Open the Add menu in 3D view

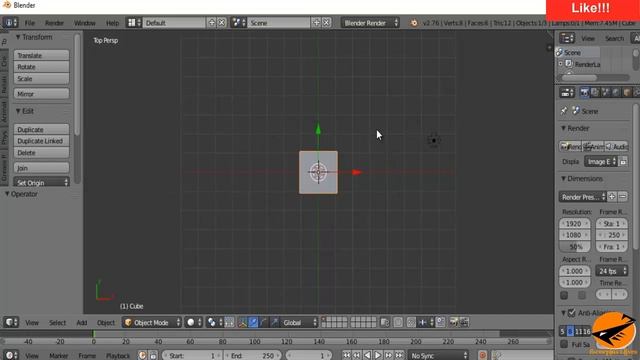[x=82, y=322]
